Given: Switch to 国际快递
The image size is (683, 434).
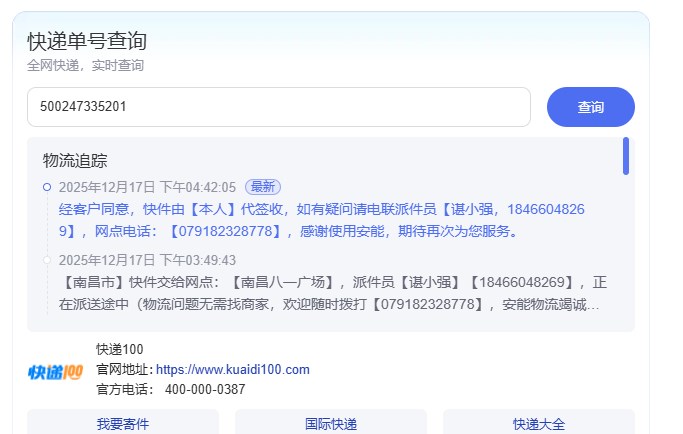Looking at the screenshot, I should pyautogui.click(x=331, y=423).
